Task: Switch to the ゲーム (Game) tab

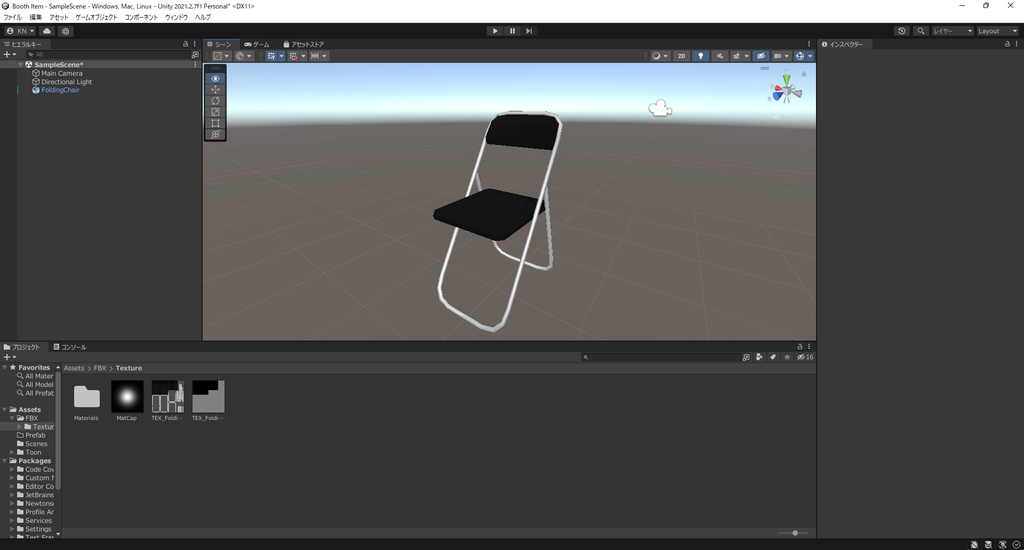Action: click(x=257, y=44)
